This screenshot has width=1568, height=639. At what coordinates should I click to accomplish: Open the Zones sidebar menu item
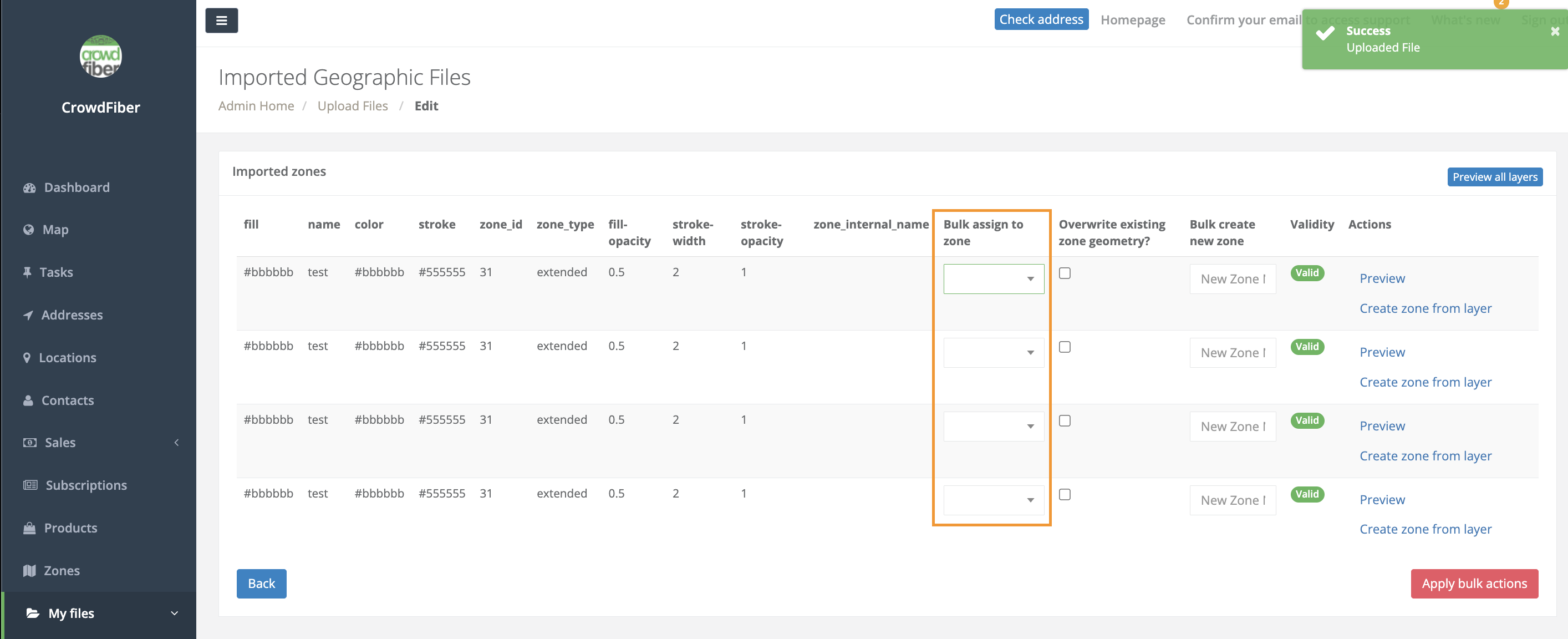(x=62, y=571)
